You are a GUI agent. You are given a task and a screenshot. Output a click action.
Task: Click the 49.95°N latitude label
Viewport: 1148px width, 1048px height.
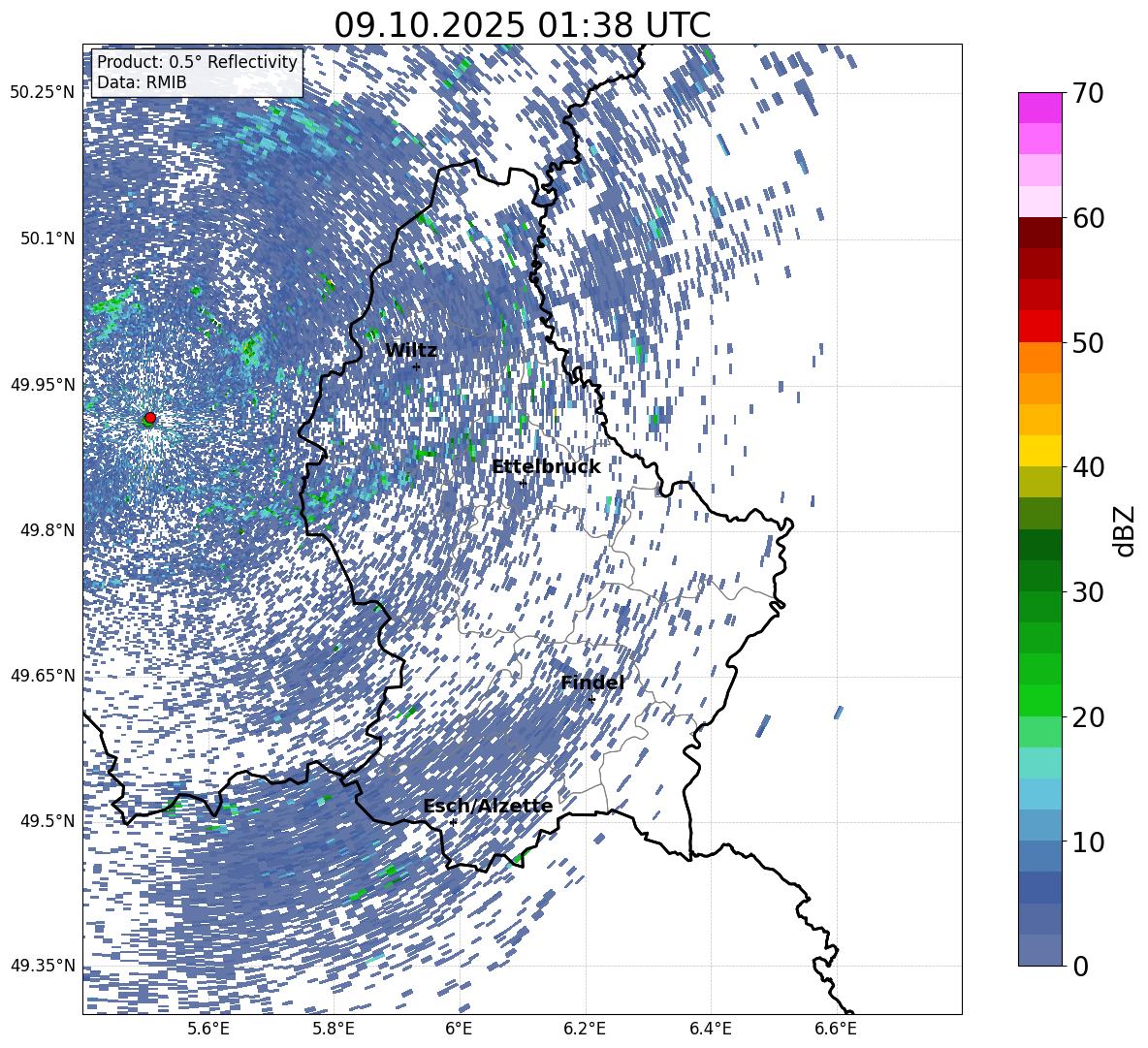43,384
